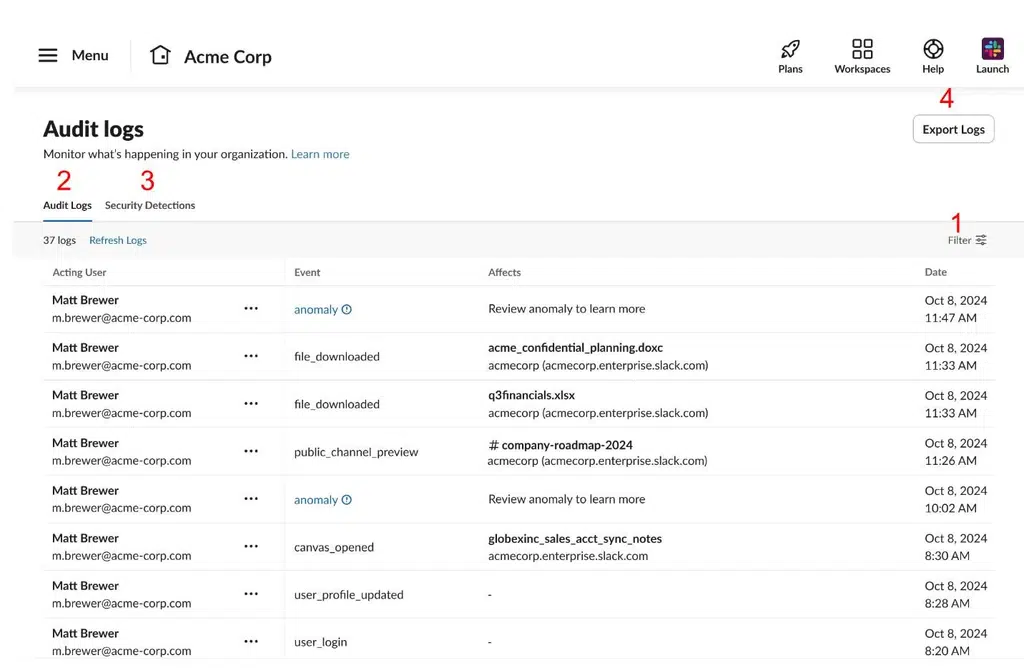Viewport: 1024px width, 668px height.
Task: Click the Help lifebuoy icon
Action: (x=933, y=49)
